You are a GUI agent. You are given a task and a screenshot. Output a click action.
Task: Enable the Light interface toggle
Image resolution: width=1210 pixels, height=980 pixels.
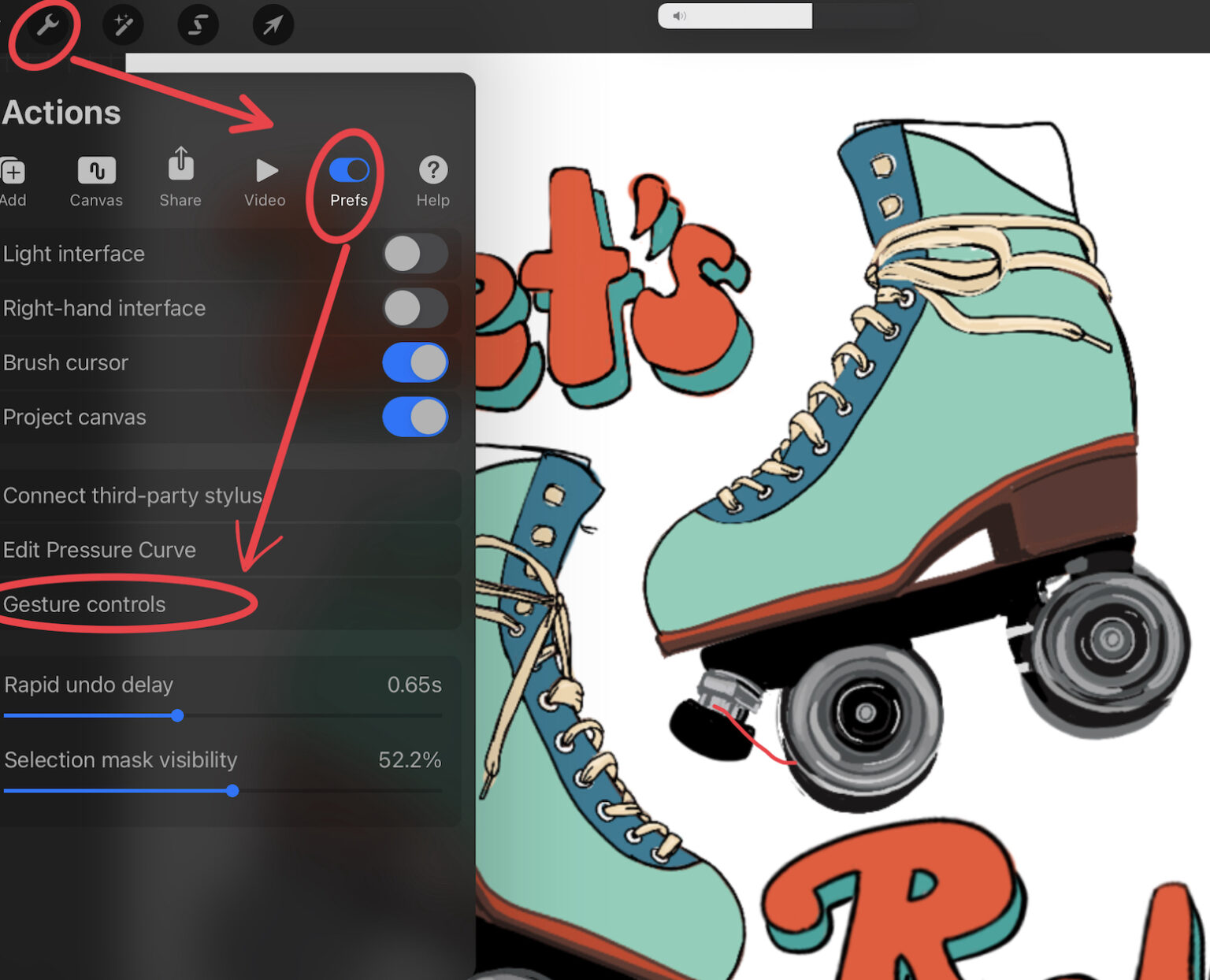coord(415,254)
